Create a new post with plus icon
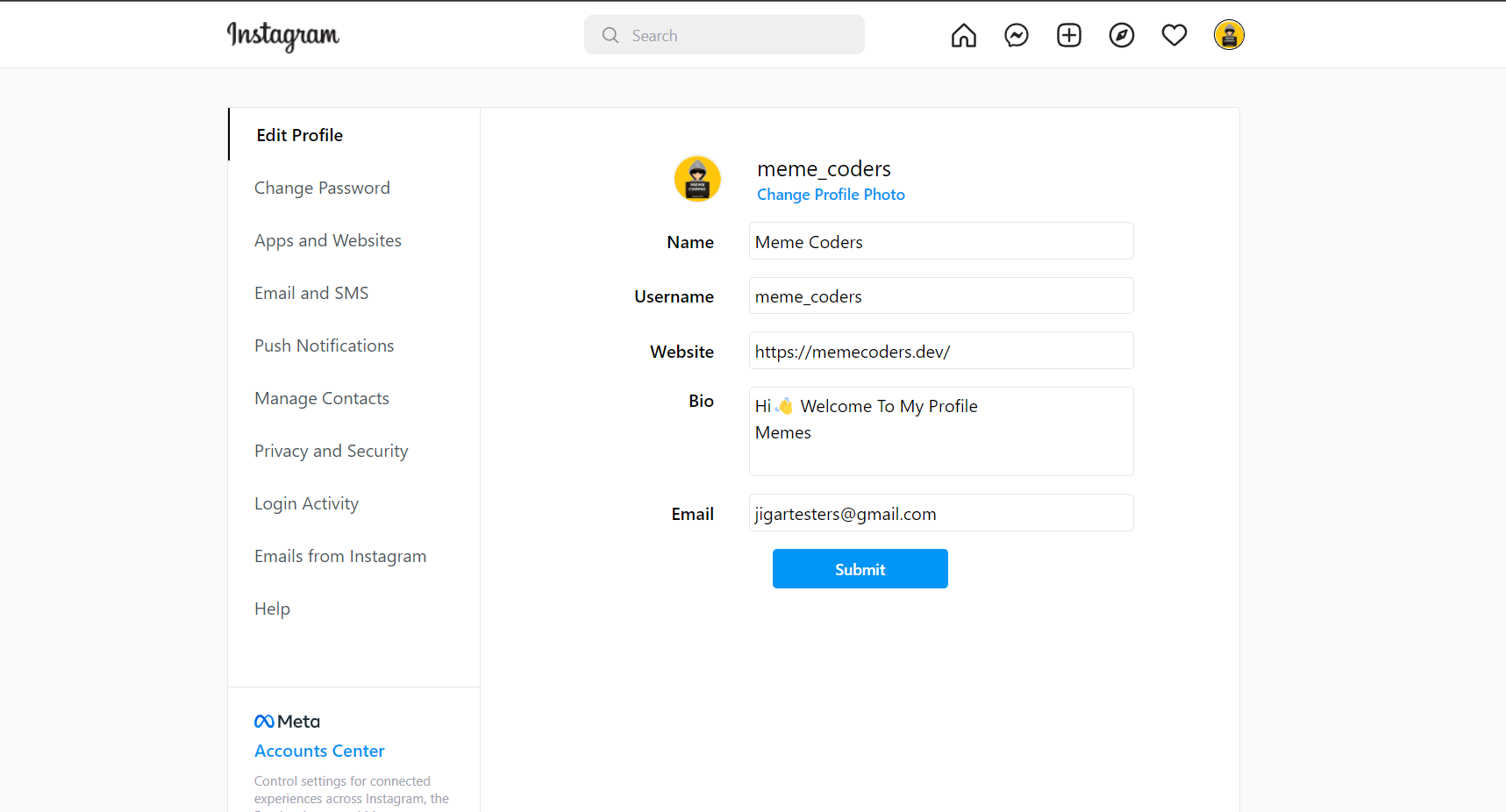Image resolution: width=1506 pixels, height=812 pixels. click(1069, 35)
